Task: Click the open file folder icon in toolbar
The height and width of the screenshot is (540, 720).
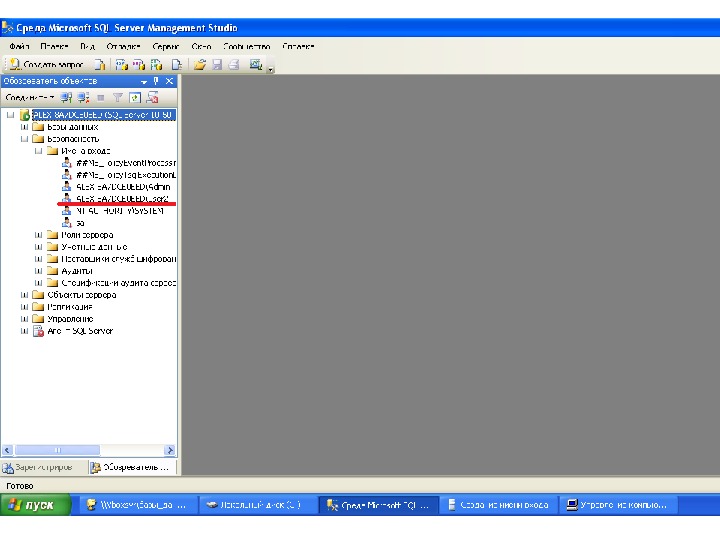Action: point(199,64)
